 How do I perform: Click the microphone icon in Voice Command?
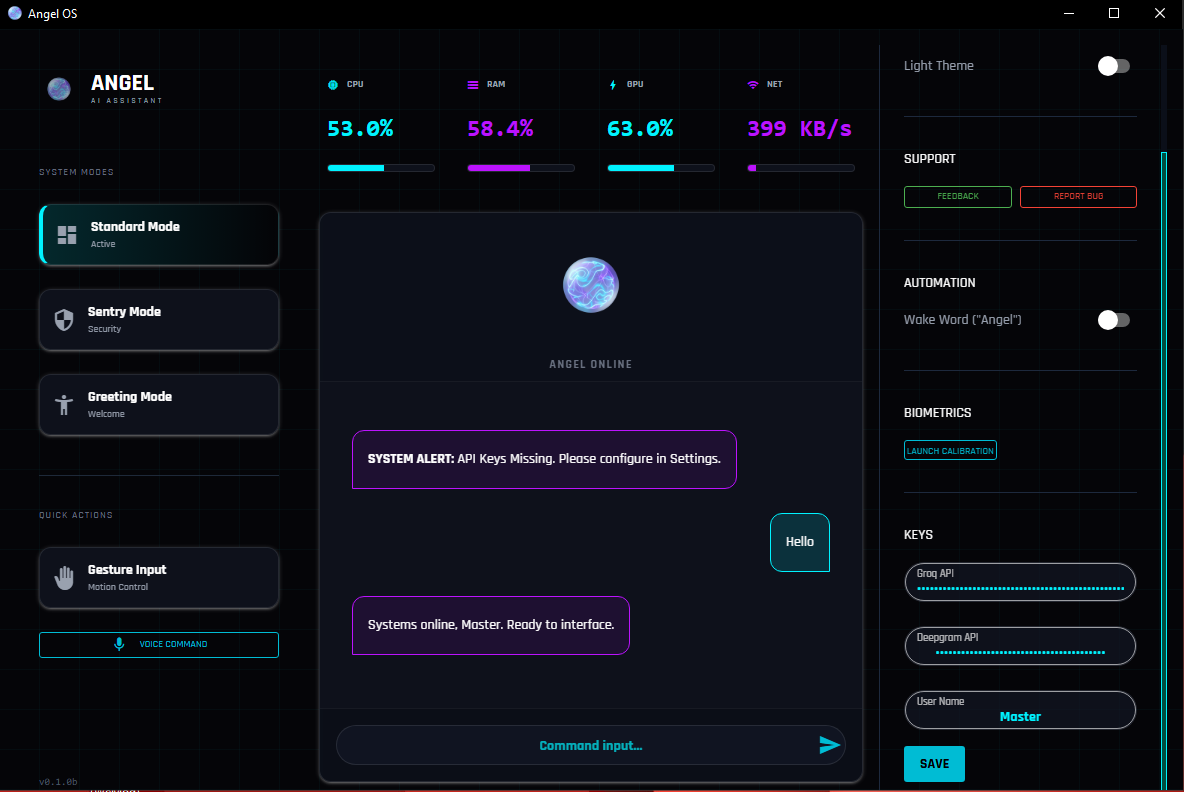pos(119,644)
